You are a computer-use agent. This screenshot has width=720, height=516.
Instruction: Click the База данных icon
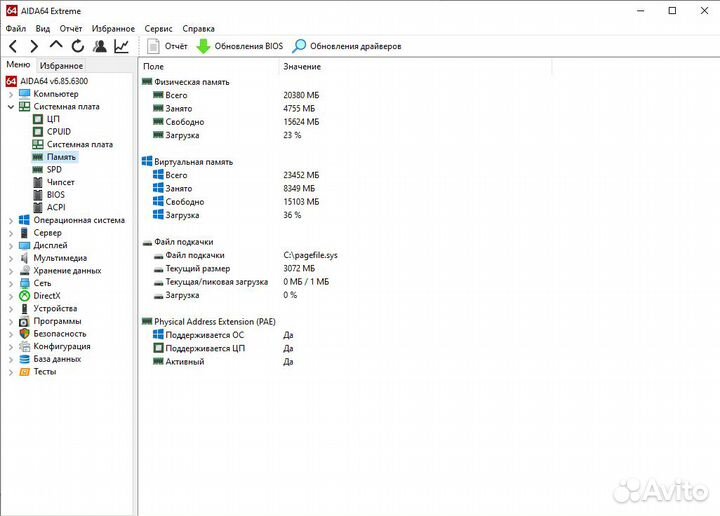pos(24,359)
